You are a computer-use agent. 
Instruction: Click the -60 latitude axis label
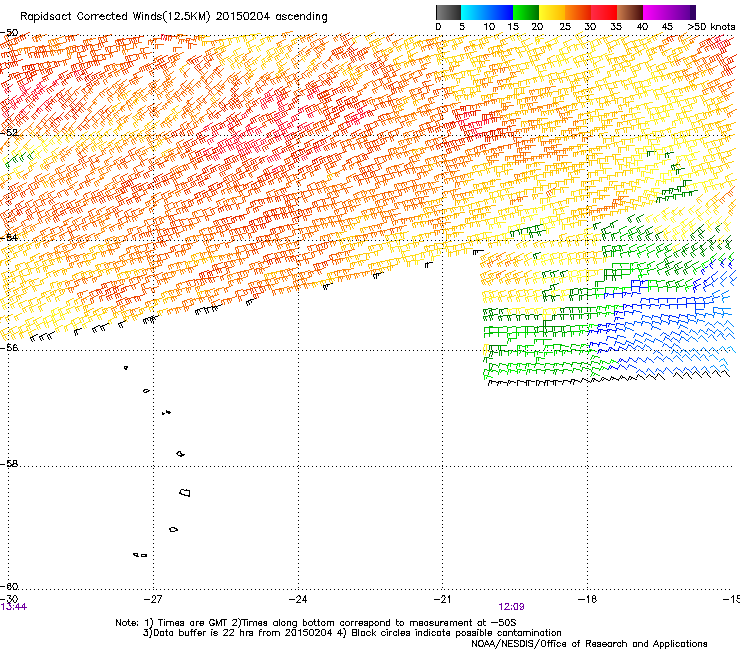click(x=9, y=586)
